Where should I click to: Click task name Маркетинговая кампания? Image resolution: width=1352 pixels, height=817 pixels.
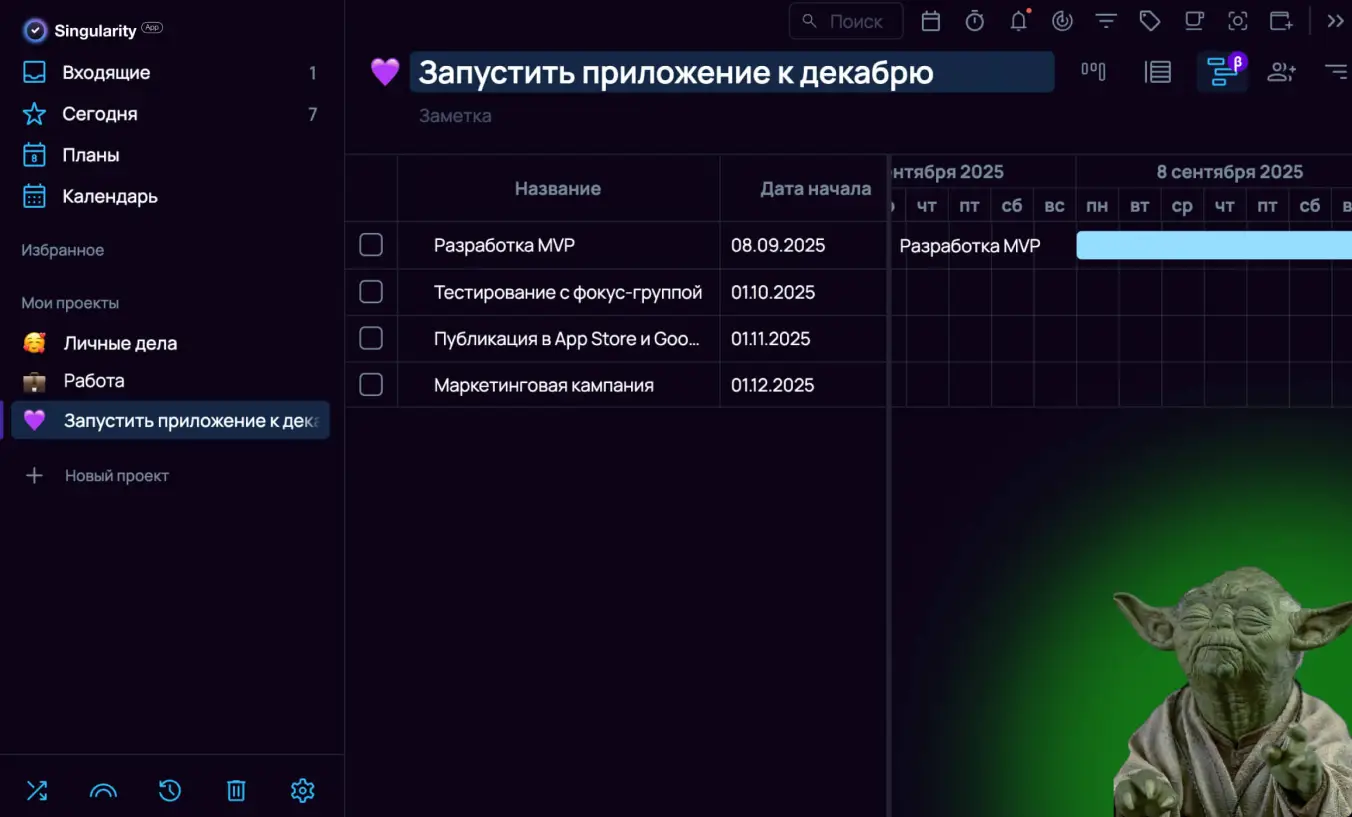click(x=544, y=385)
